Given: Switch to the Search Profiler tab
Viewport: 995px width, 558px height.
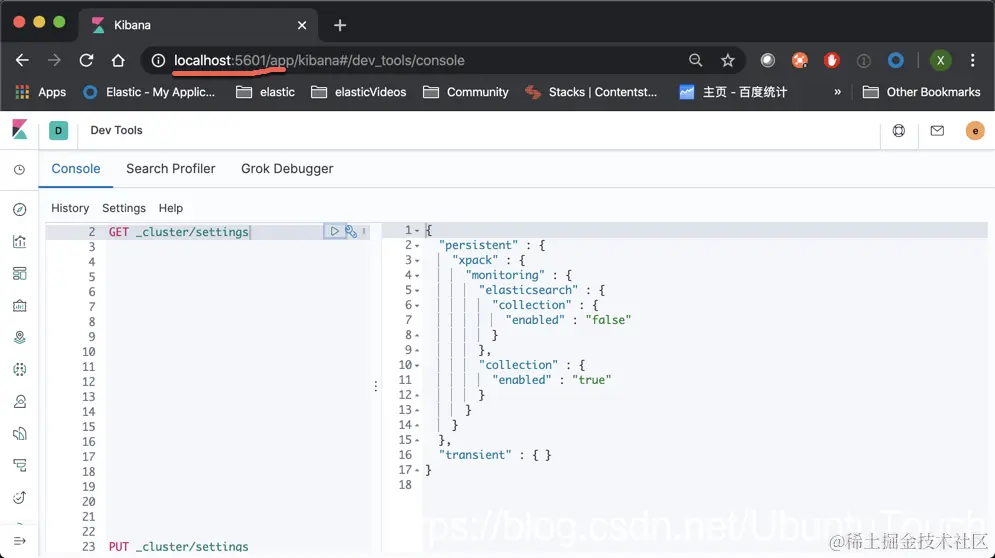Looking at the screenshot, I should click(171, 169).
